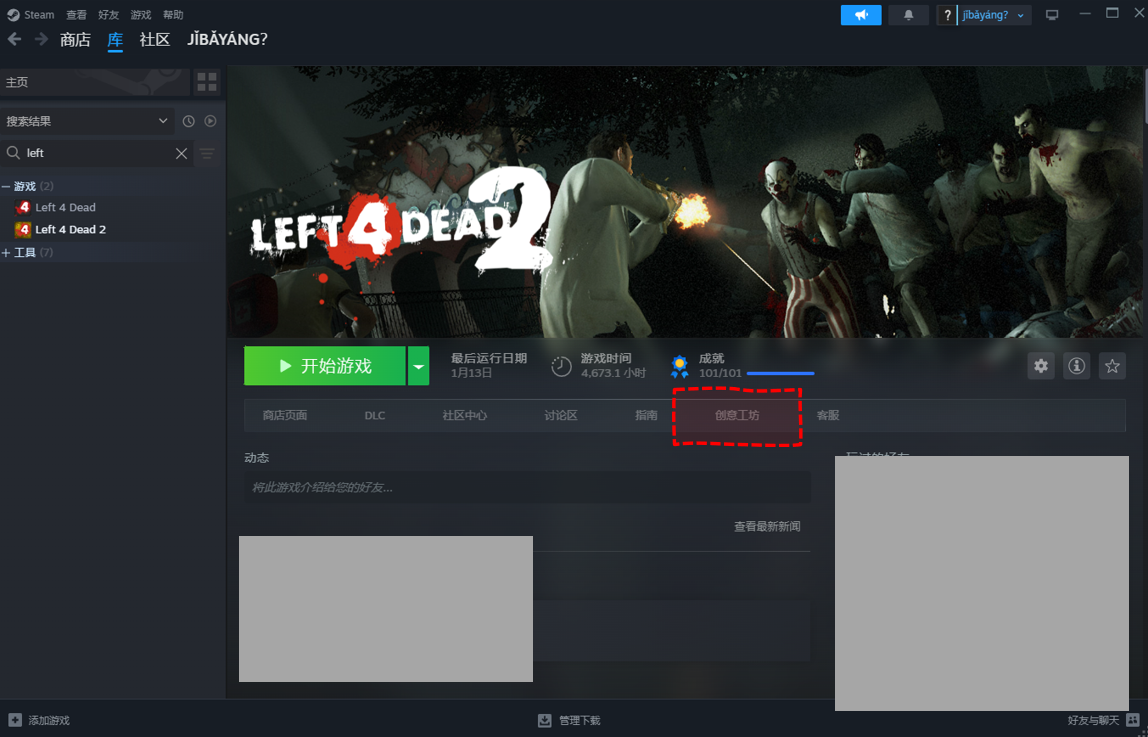This screenshot has width=1148, height=737.
Task: Open the 创意工坊 workshop link
Action: click(737, 415)
